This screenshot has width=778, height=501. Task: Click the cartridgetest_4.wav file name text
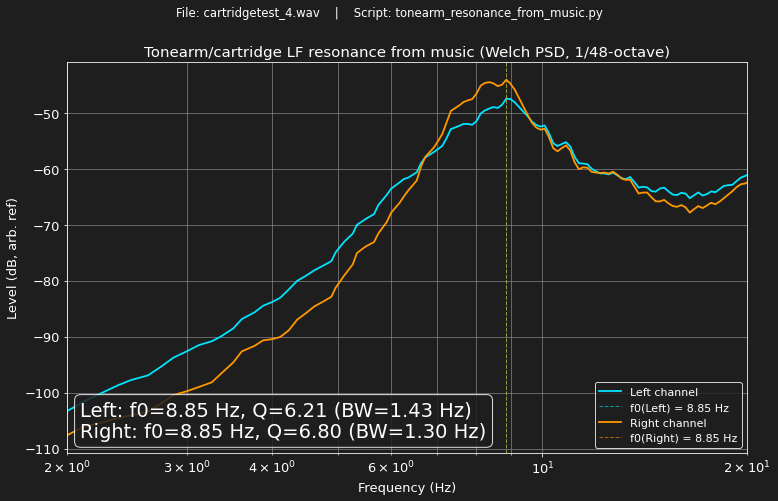pos(261,13)
